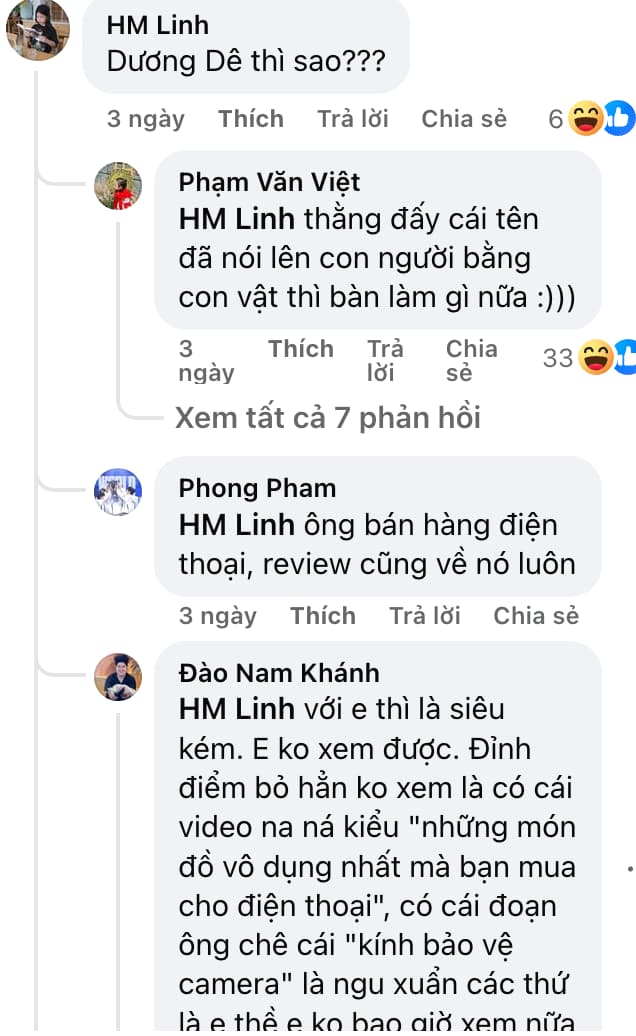Like HM Linh's comment with Thích
636x1036 pixels.
pyautogui.click(x=251, y=119)
